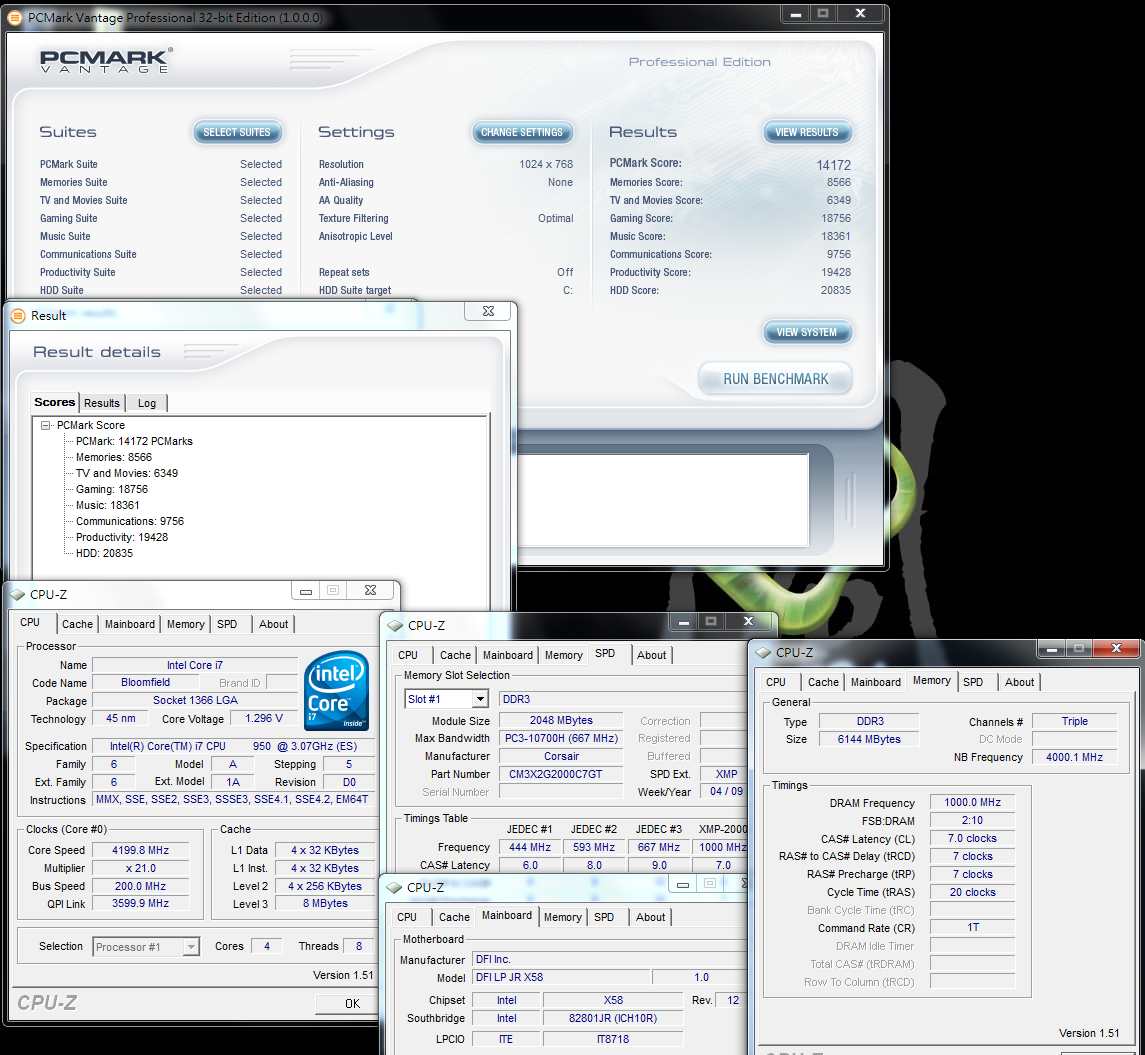This screenshot has height=1055, width=1145.
Task: Click the Bus Speed value 200.0 MHz
Action: pyautogui.click(x=140, y=886)
